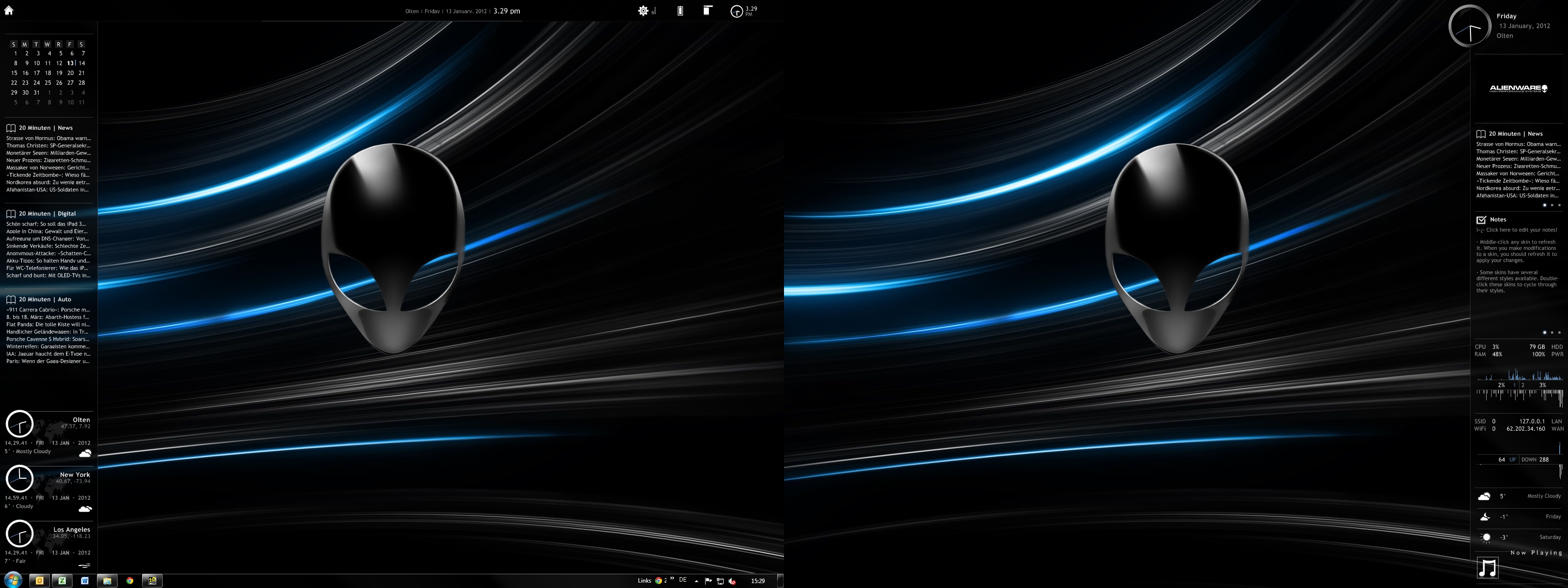Click the small clock icon beside 3.29 PM
This screenshot has width=1568, height=588.
(736, 11)
